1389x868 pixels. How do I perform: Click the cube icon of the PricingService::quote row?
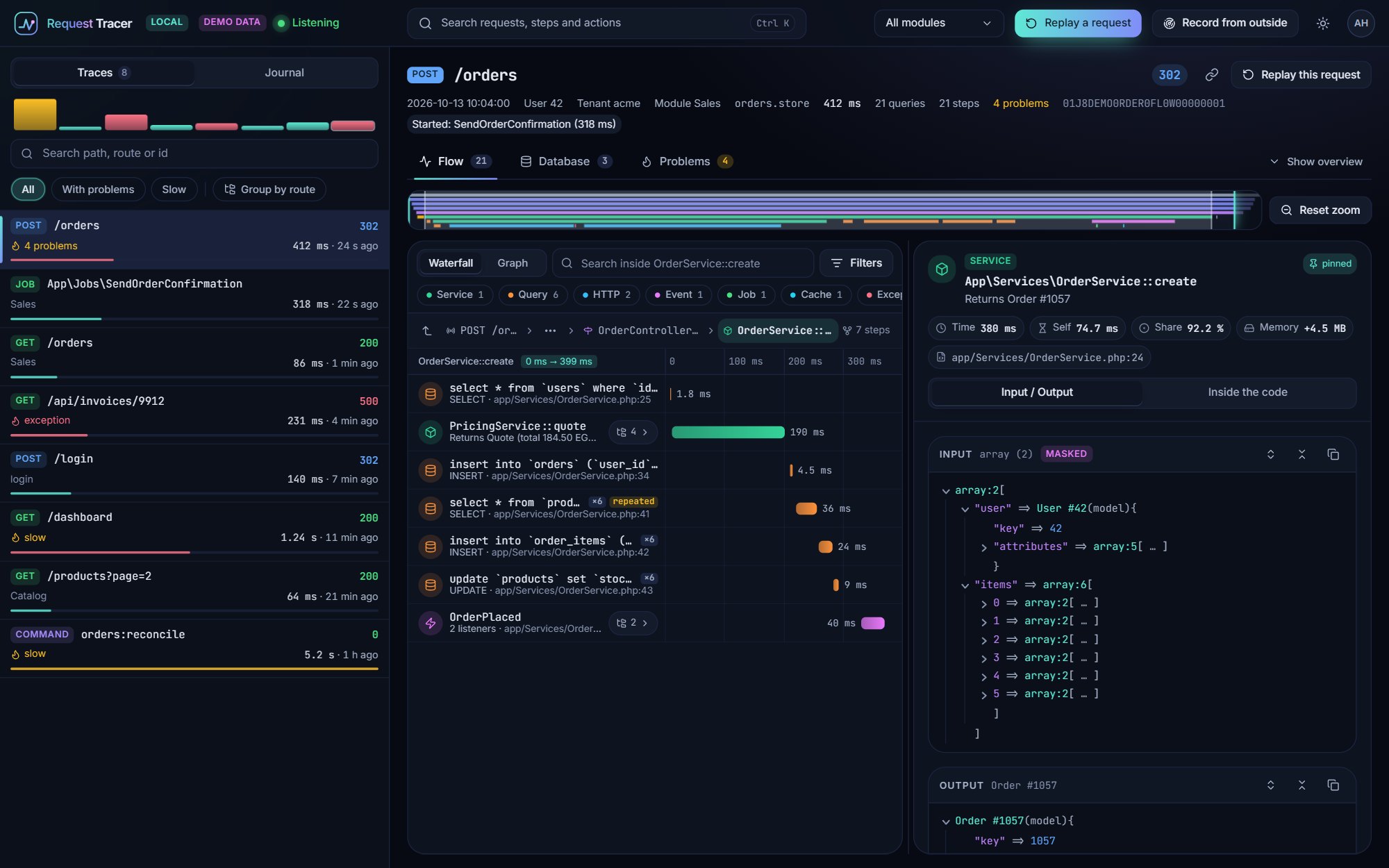[x=431, y=432]
